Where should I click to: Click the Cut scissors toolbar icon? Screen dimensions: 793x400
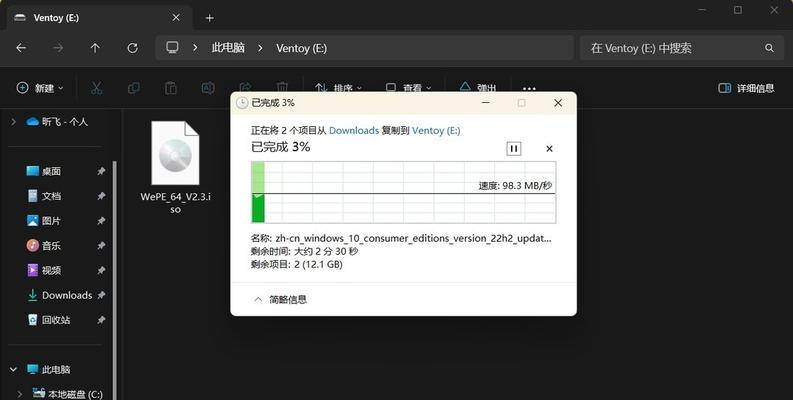pyautogui.click(x=97, y=88)
